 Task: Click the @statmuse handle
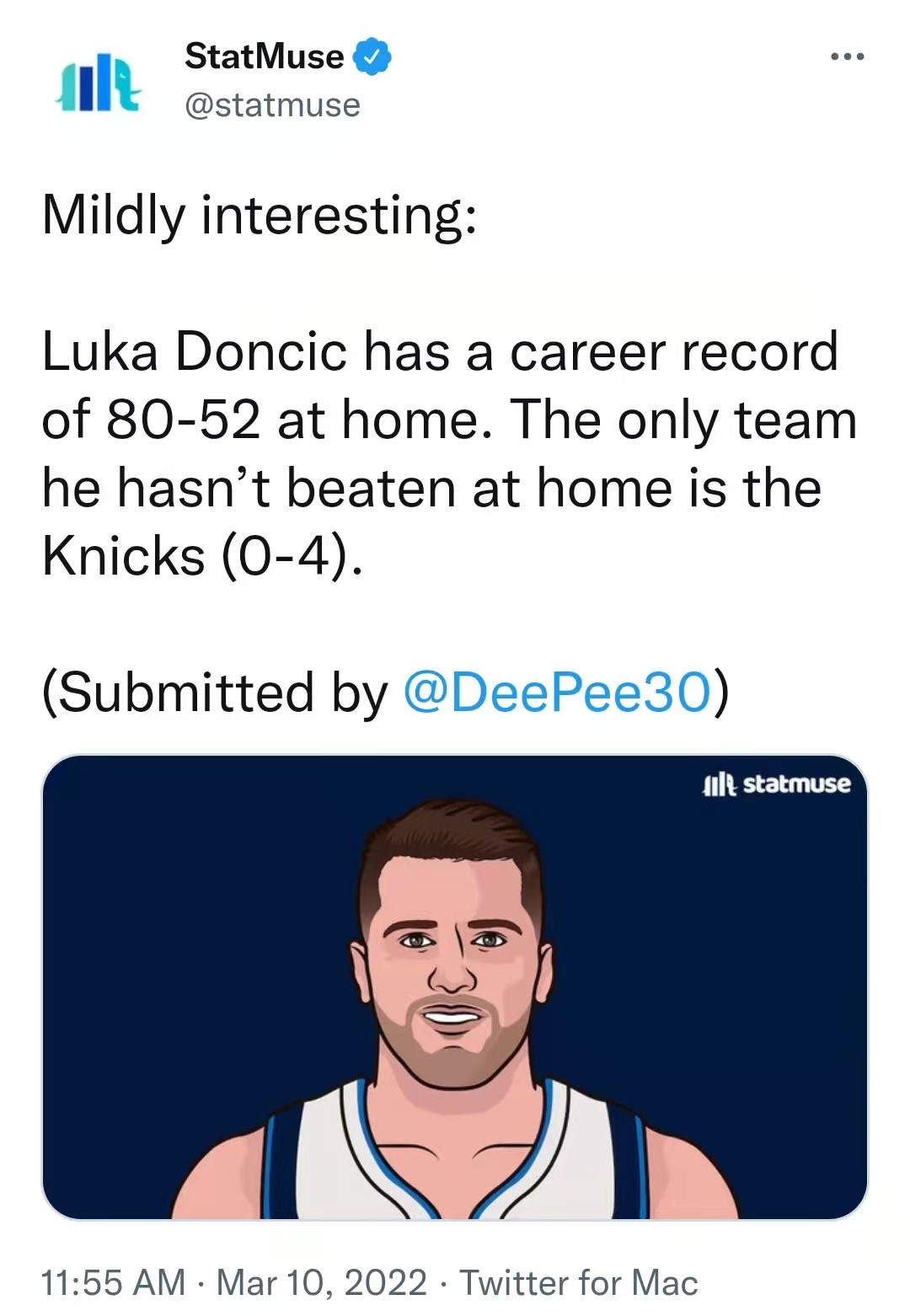[x=272, y=105]
